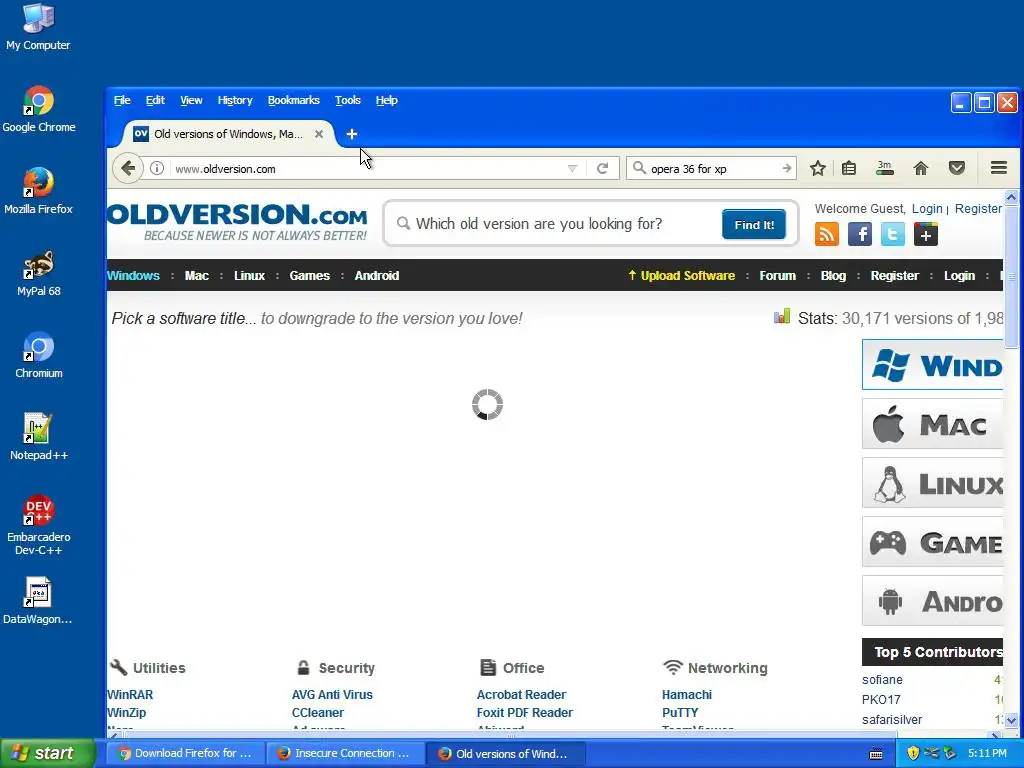Select the MyPal 68 desktop icon

39,273
